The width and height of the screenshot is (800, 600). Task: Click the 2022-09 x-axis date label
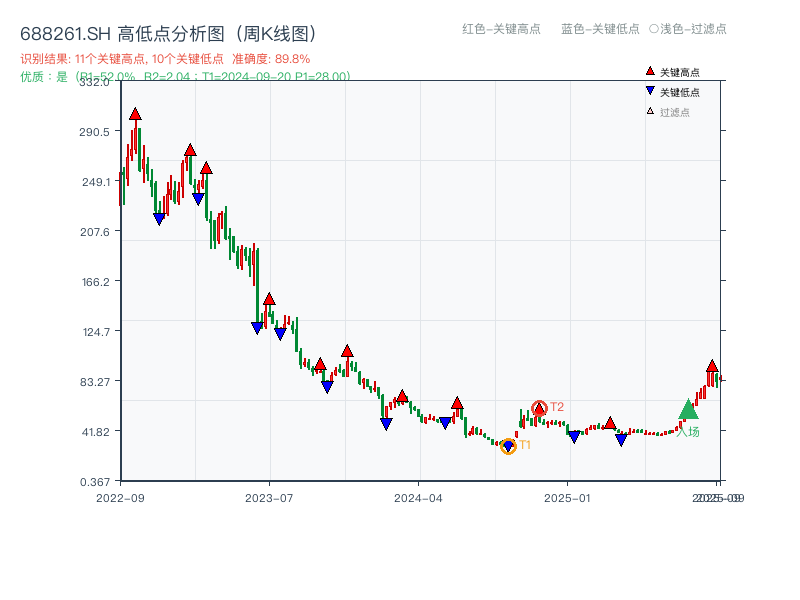coord(122,498)
